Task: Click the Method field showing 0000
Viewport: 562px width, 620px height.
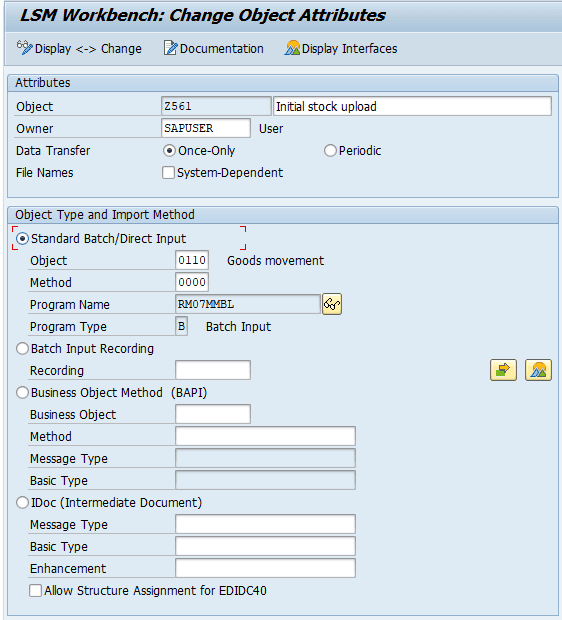Action: coord(192,282)
